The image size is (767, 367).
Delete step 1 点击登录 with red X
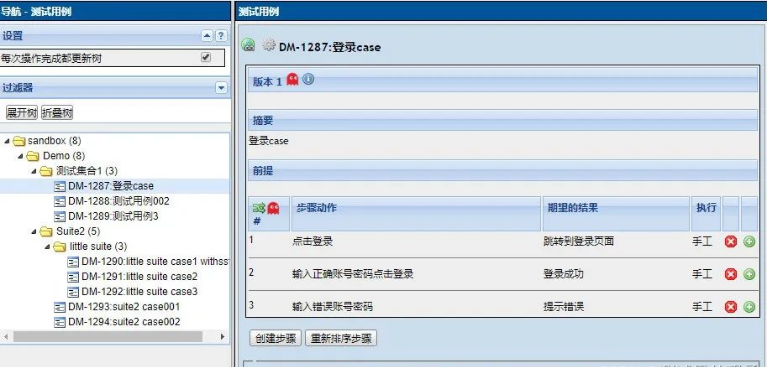click(731, 242)
